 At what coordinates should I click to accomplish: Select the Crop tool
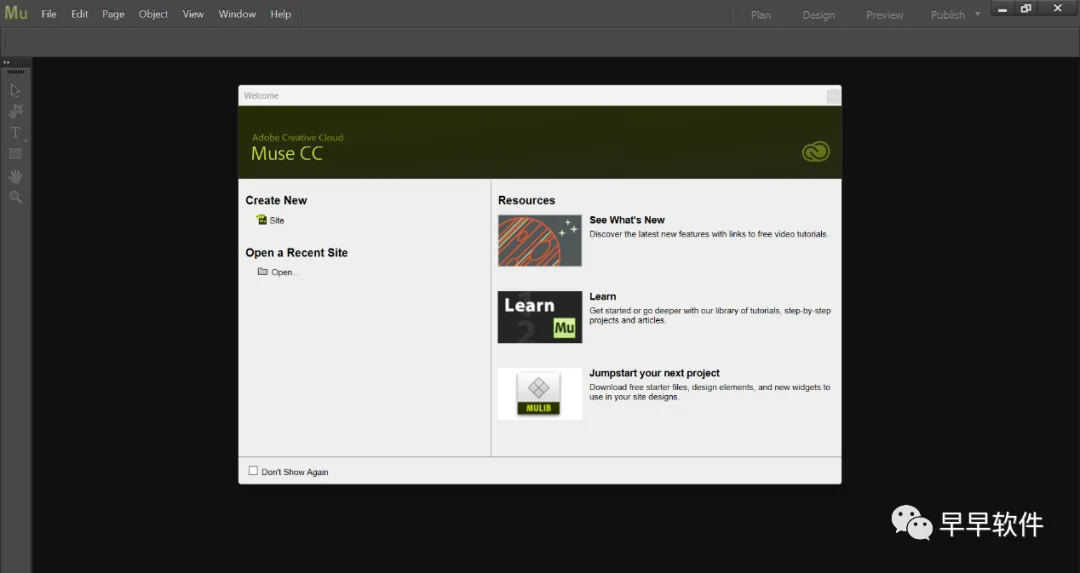point(15,111)
